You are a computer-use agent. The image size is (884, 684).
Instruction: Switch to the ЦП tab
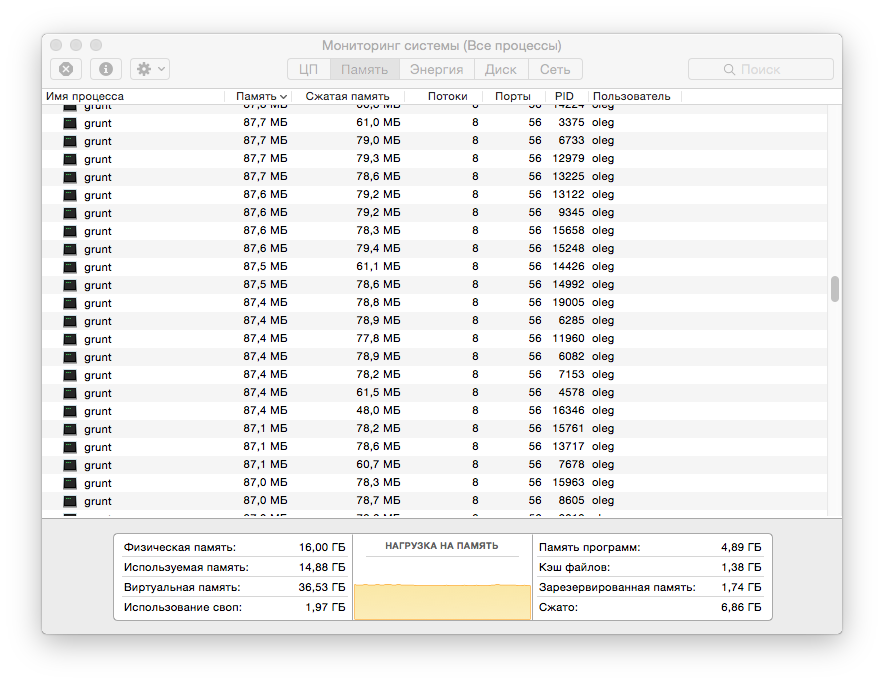[x=308, y=69]
